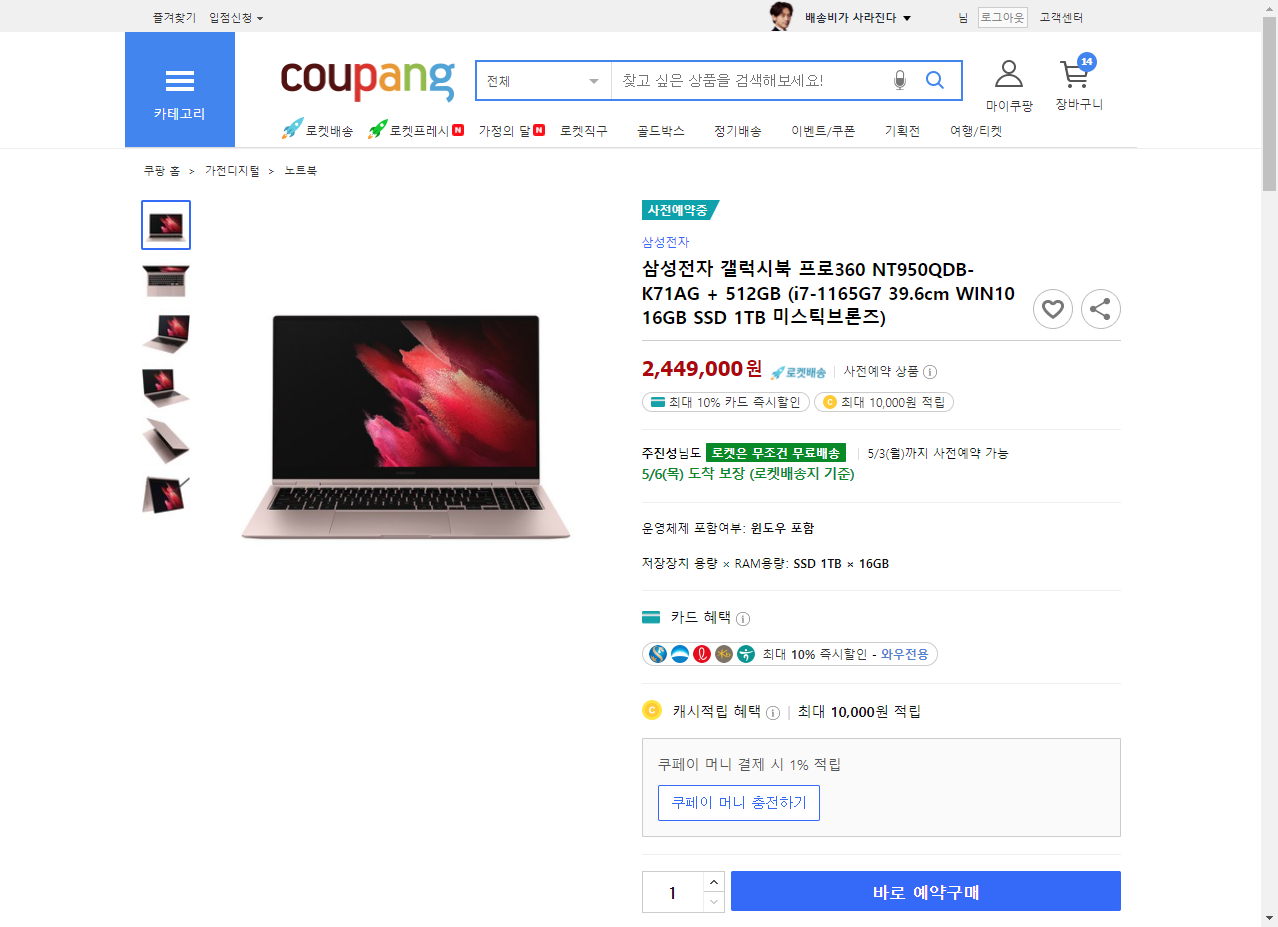Open 고객센터 link
Screen dimensions: 1278x927
click(x=1061, y=18)
